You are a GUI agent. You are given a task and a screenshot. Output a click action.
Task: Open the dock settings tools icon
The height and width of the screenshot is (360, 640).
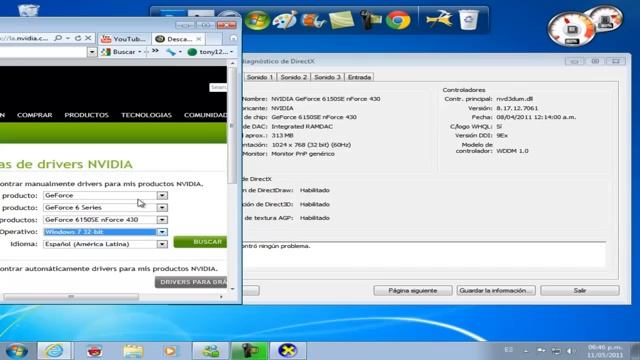[438, 20]
